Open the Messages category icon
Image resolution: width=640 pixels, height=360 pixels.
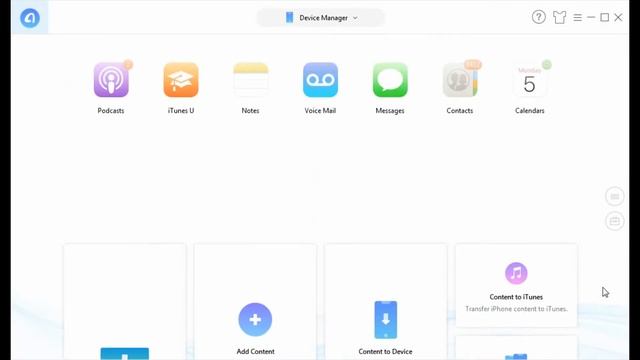(390, 80)
